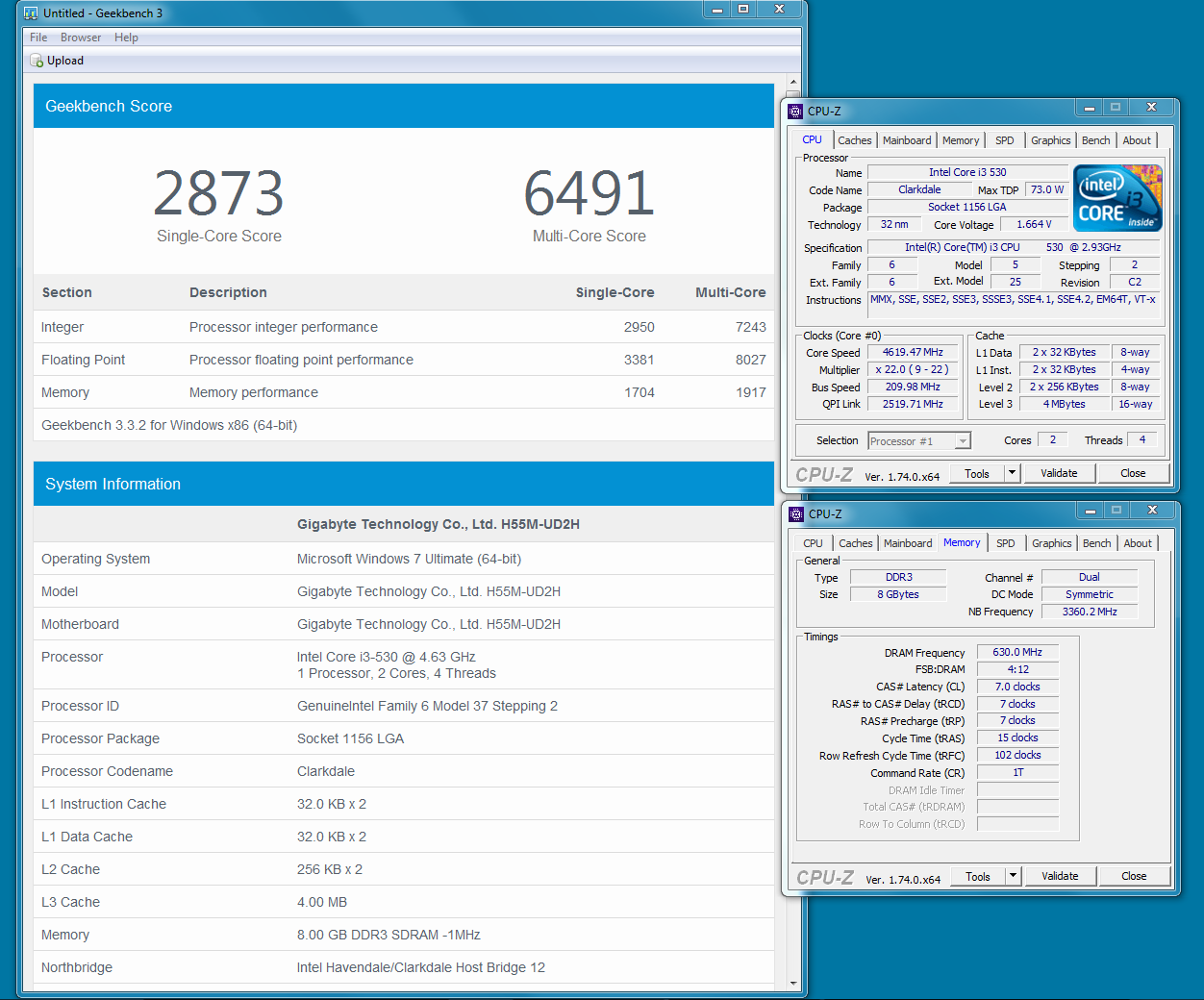Click the Core Voltage 1.664 V field
Image resolution: width=1204 pixels, height=1000 pixels.
tap(1034, 224)
